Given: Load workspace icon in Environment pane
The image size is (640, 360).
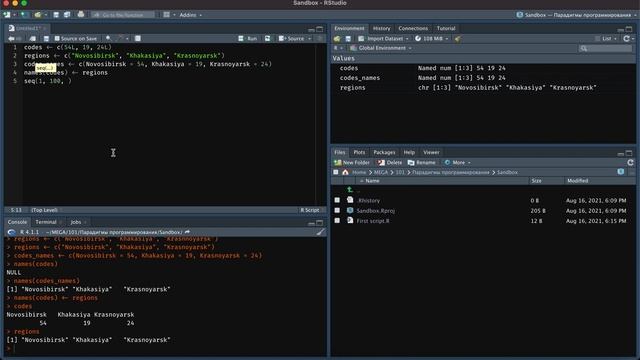Looking at the screenshot, I should [337, 39].
